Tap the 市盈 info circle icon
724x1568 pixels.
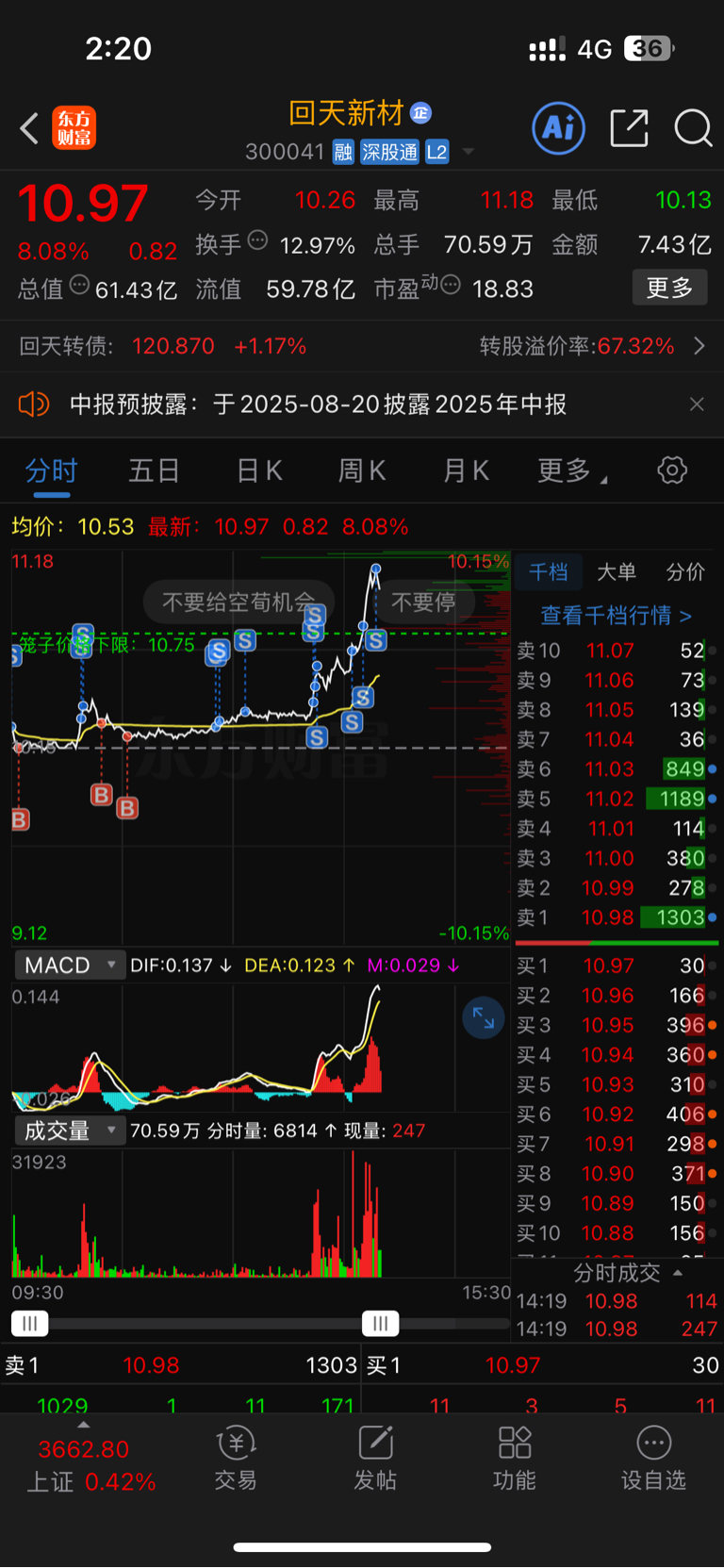451,285
